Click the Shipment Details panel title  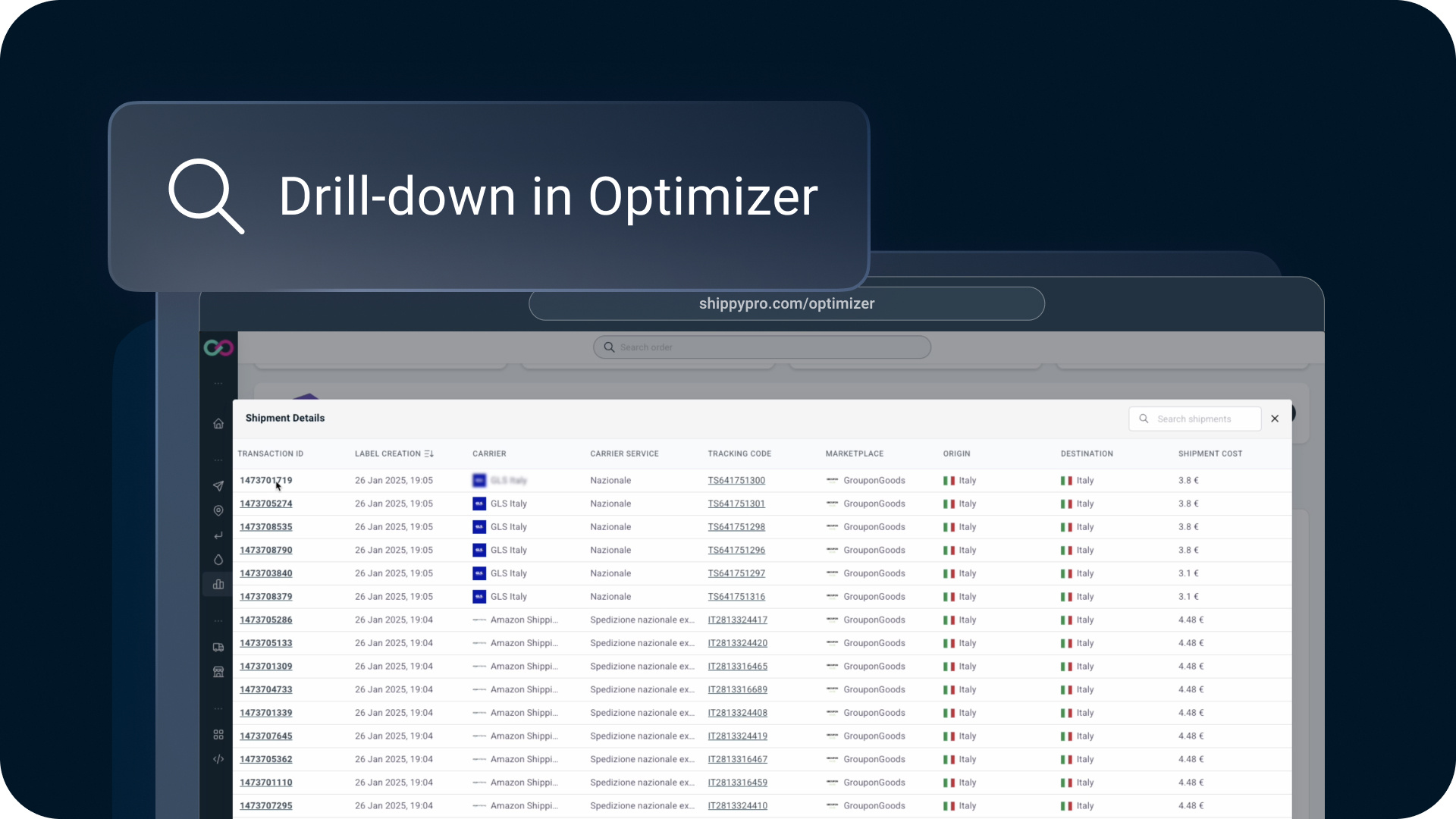(x=285, y=418)
